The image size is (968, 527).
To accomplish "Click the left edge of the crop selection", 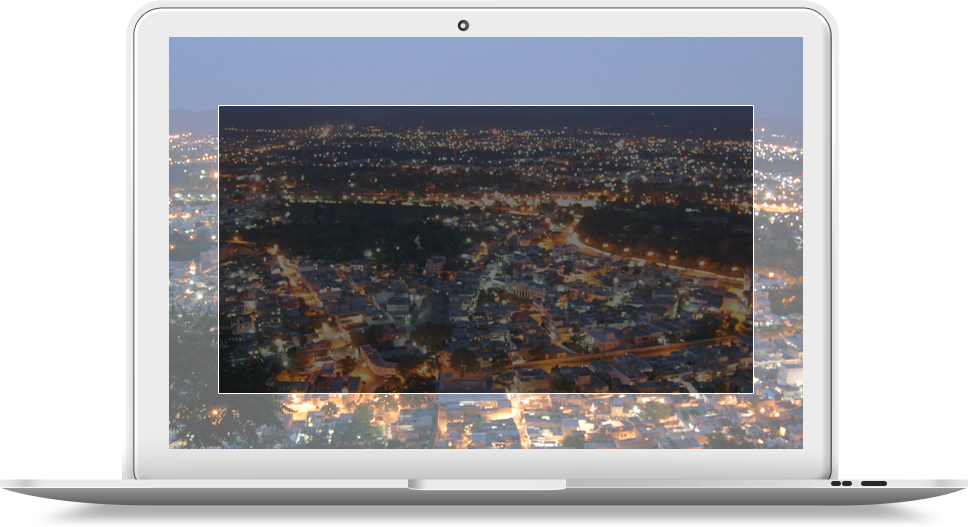I will [x=219, y=249].
